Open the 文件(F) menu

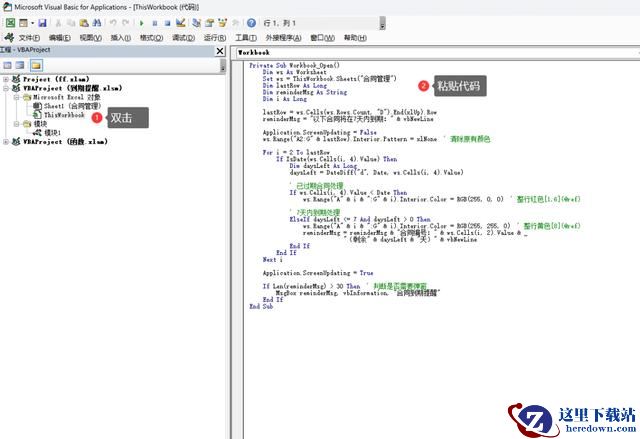click(29, 38)
